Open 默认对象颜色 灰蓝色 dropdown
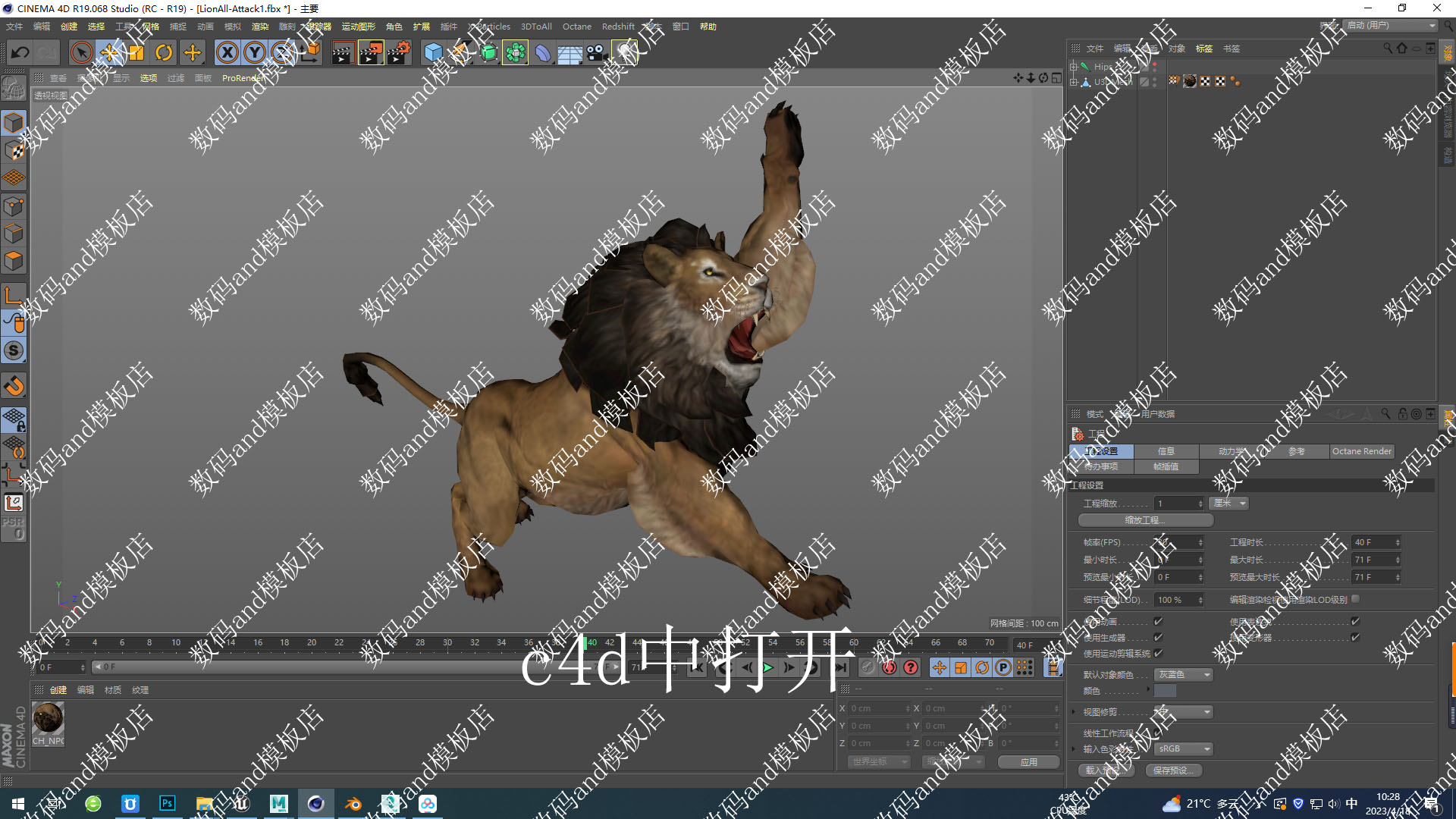 click(1184, 675)
